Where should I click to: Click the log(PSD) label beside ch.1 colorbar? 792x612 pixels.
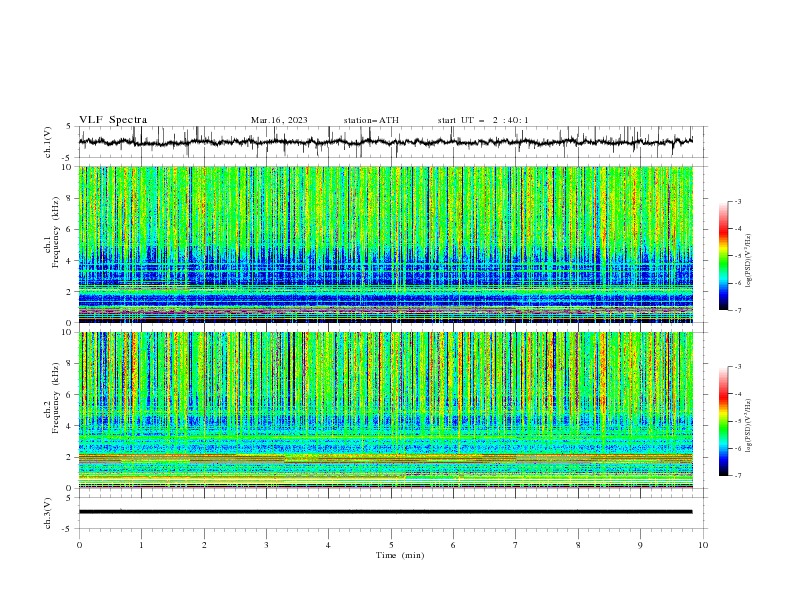749,261
